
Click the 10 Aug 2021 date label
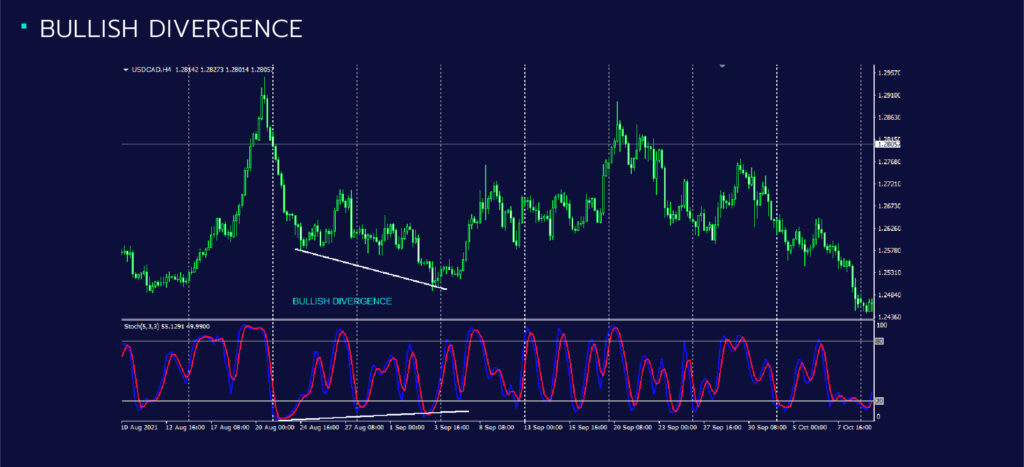[138, 425]
